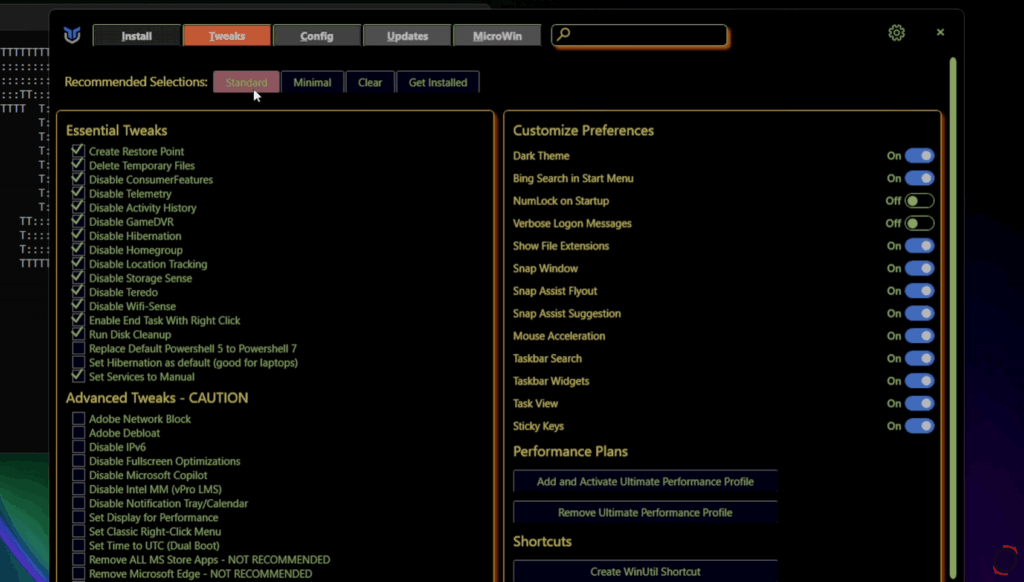Disable the Taskbar Search toggle
Screen dimensions: 1024x582
[920, 359]
